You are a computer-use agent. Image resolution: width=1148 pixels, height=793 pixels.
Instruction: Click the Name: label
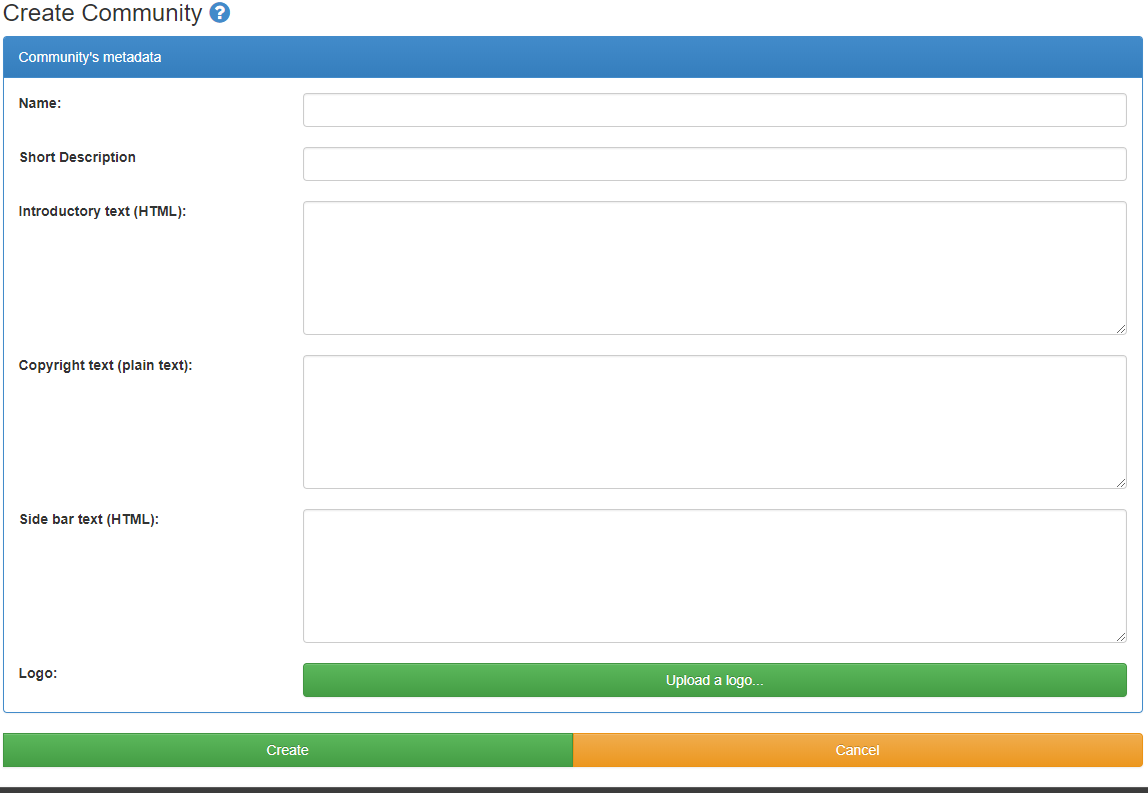click(40, 103)
